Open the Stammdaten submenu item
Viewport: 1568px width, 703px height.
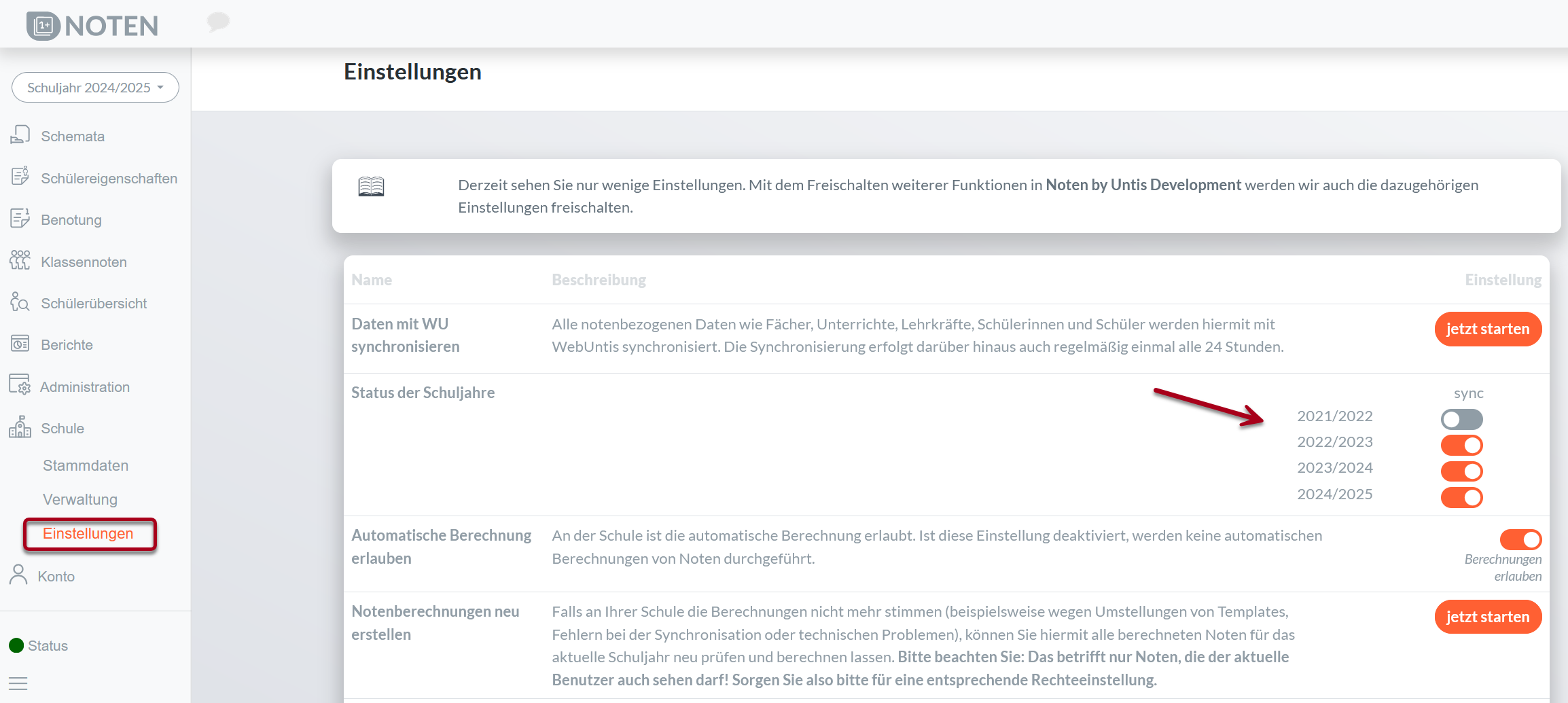[86, 466]
